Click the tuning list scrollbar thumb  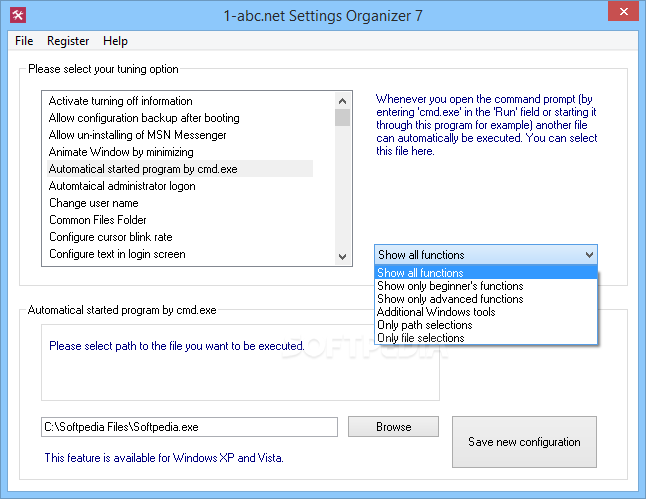pyautogui.click(x=342, y=117)
